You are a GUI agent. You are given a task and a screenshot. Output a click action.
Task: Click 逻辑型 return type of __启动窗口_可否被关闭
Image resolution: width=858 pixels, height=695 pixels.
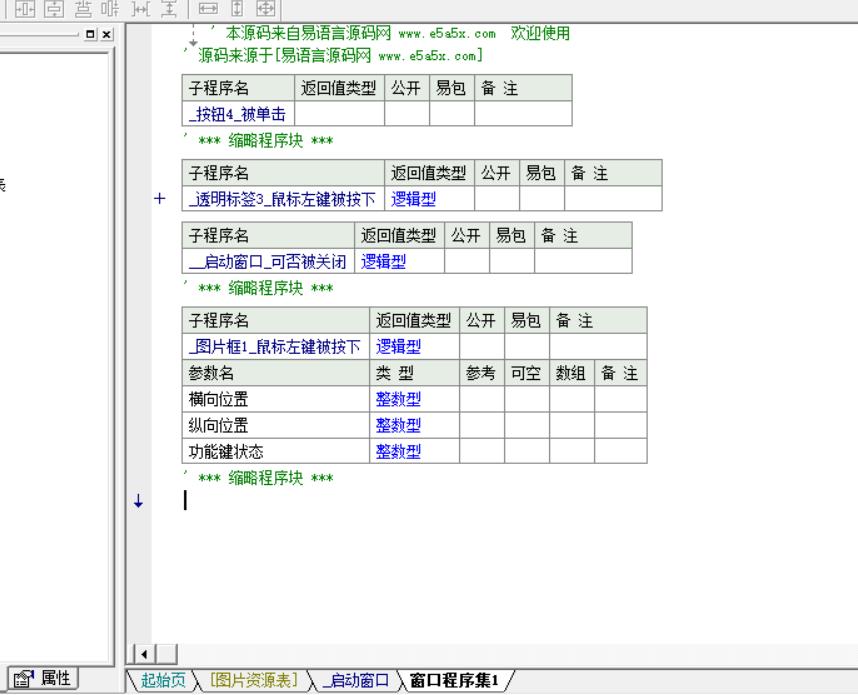coord(384,262)
